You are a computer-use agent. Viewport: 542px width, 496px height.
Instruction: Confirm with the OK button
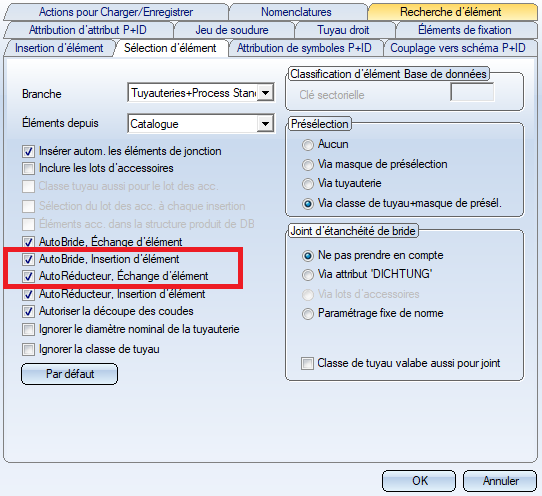coord(419,480)
